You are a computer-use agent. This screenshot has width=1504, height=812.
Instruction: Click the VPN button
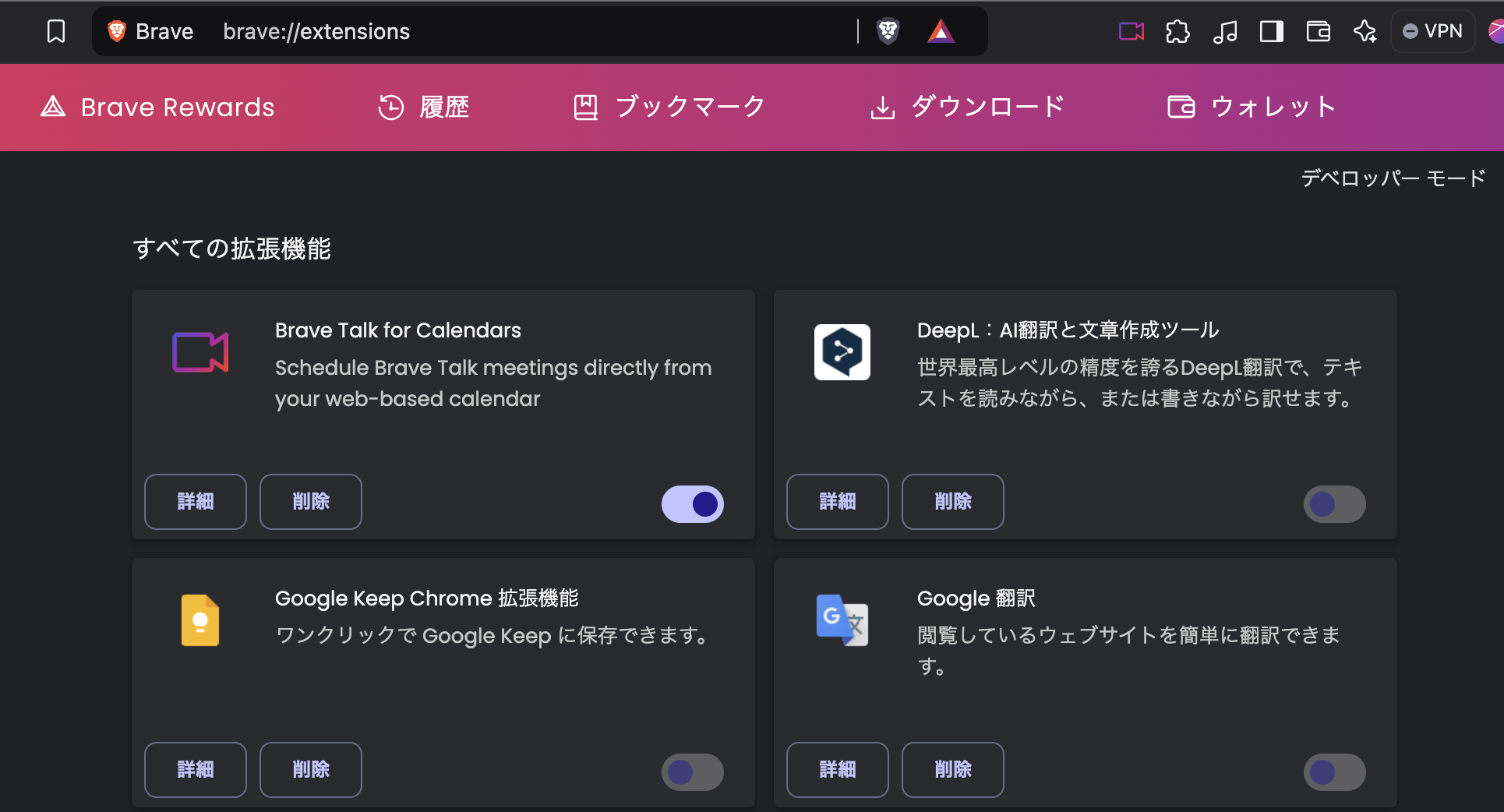click(x=1433, y=31)
